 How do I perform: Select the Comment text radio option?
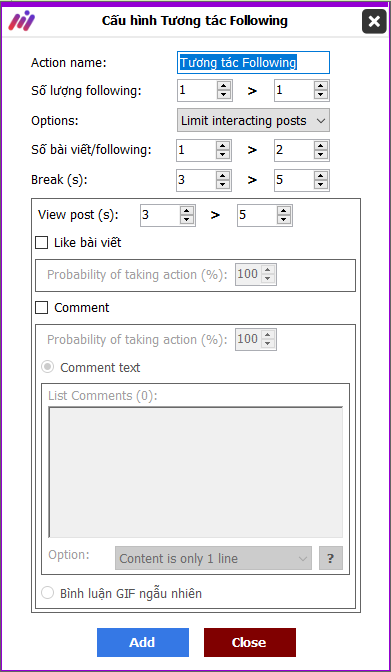[x=47, y=367]
